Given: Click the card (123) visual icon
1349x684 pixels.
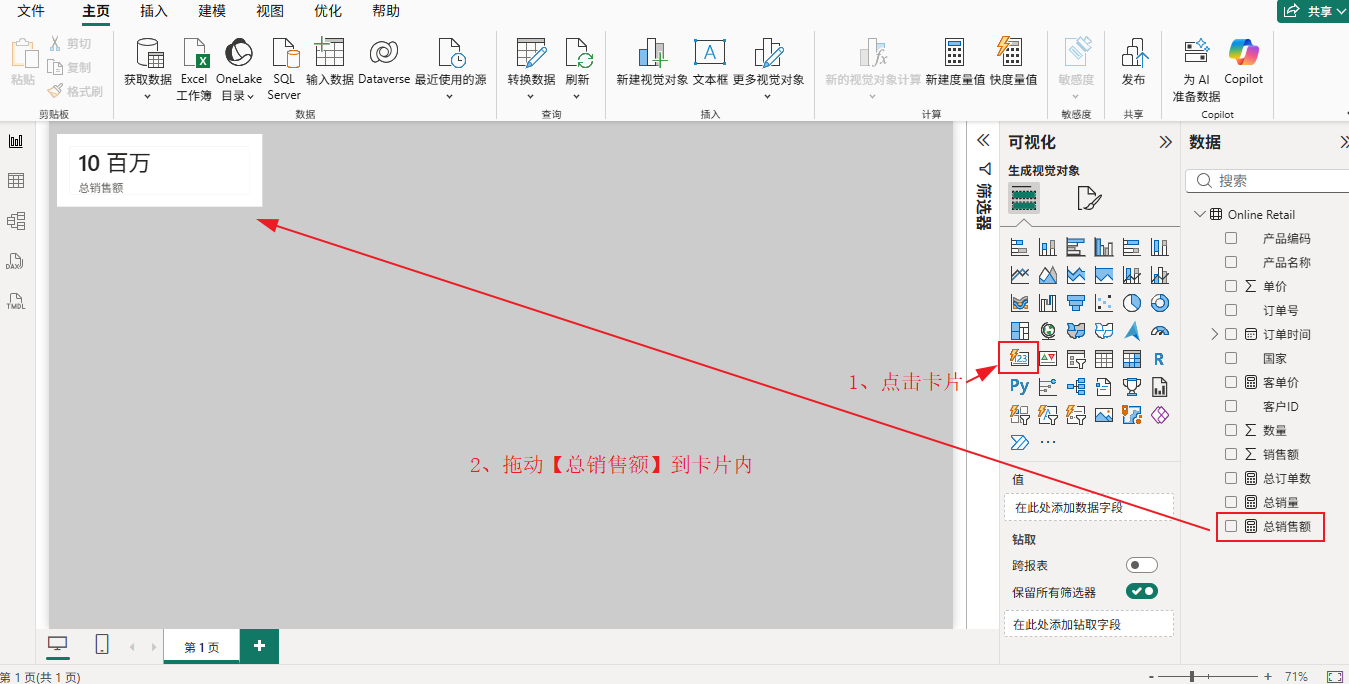Looking at the screenshot, I should [1020, 359].
